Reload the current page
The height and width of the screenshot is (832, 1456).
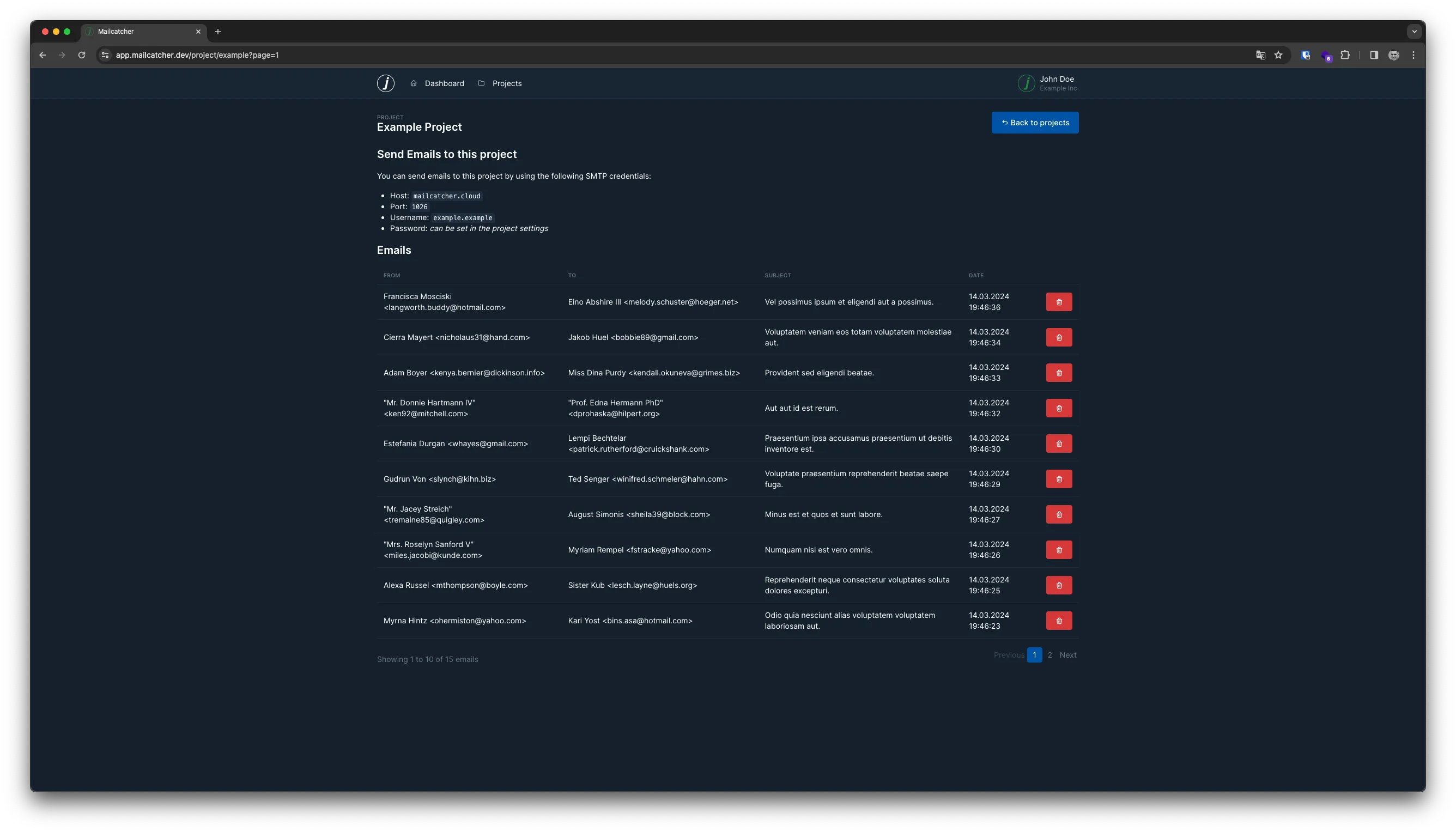tap(82, 55)
